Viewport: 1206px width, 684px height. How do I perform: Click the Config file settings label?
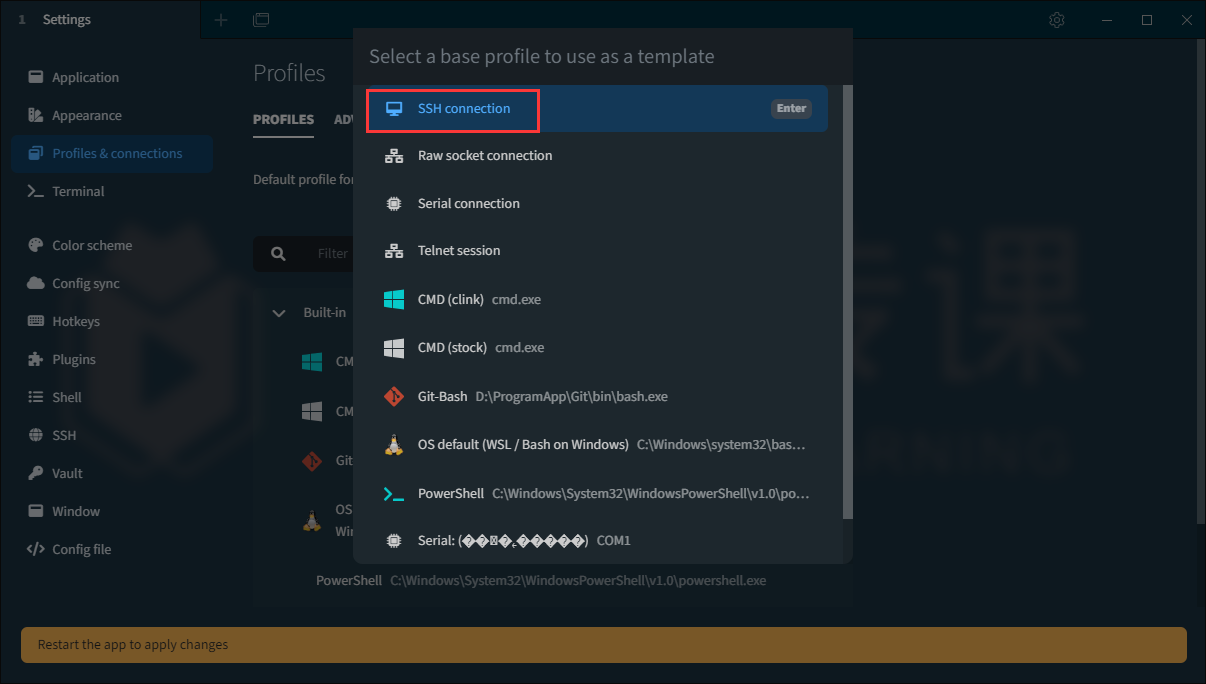pyautogui.click(x=82, y=549)
